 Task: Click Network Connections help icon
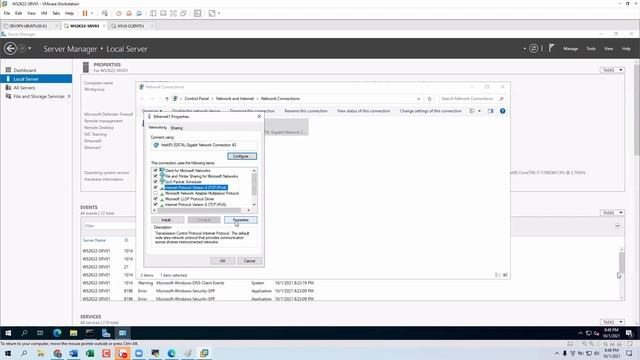(x=502, y=111)
